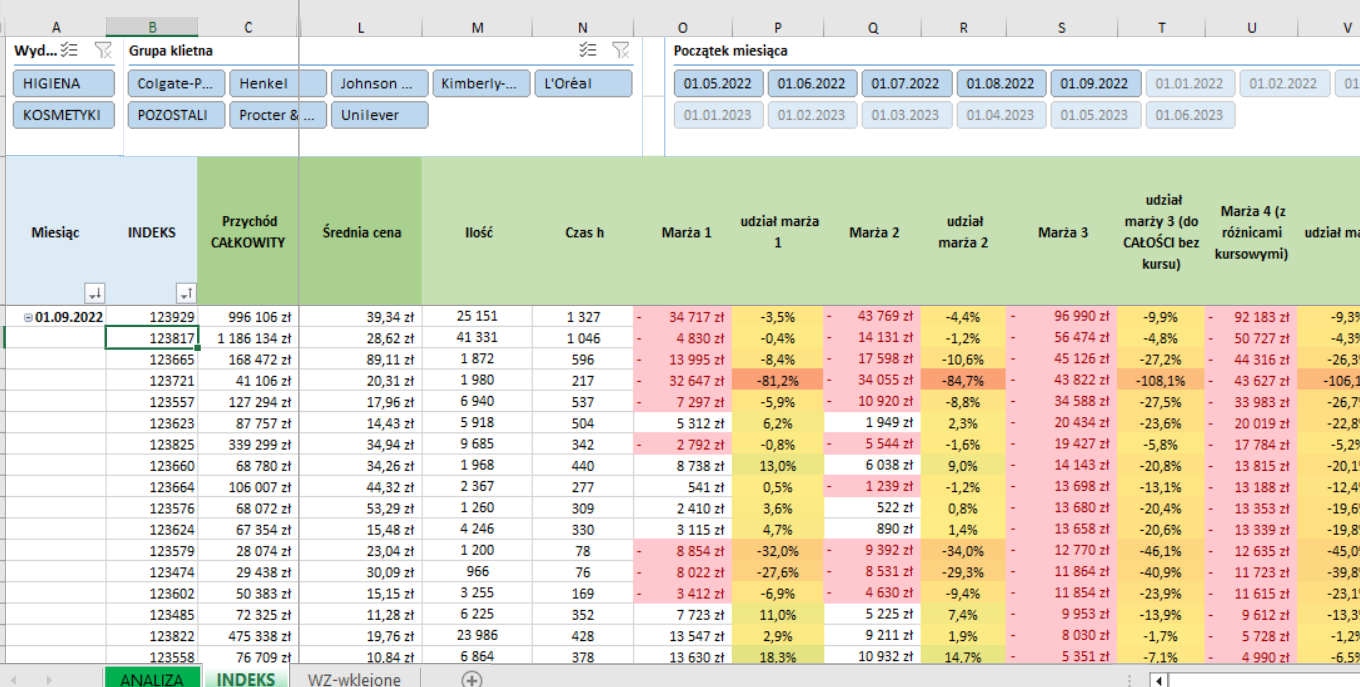The height and width of the screenshot is (687, 1360).
Task: Select the 01.09.2022 month slicer button
Action: pos(1094,84)
